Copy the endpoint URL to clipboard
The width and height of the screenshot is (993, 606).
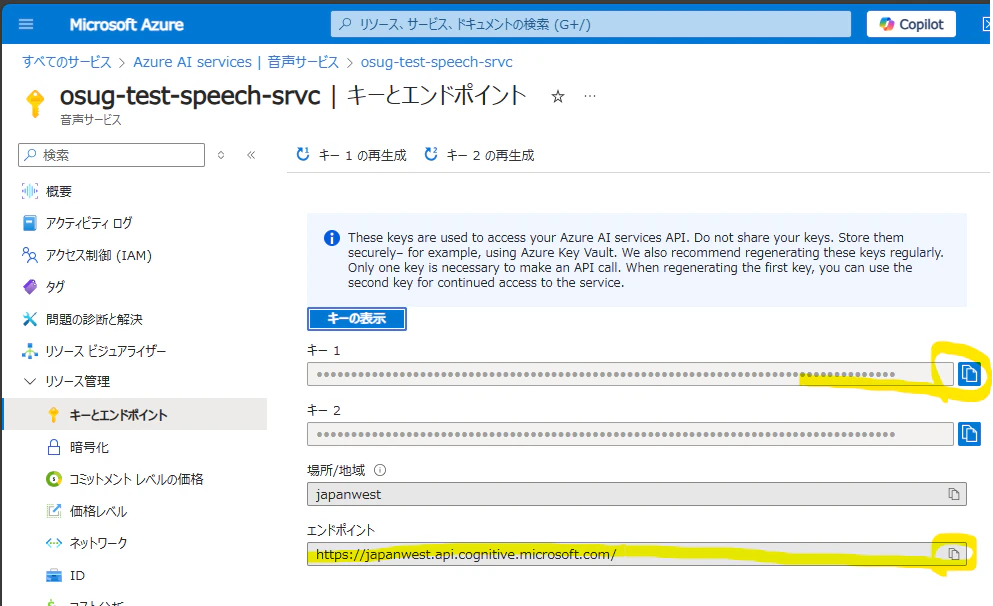tap(954, 554)
